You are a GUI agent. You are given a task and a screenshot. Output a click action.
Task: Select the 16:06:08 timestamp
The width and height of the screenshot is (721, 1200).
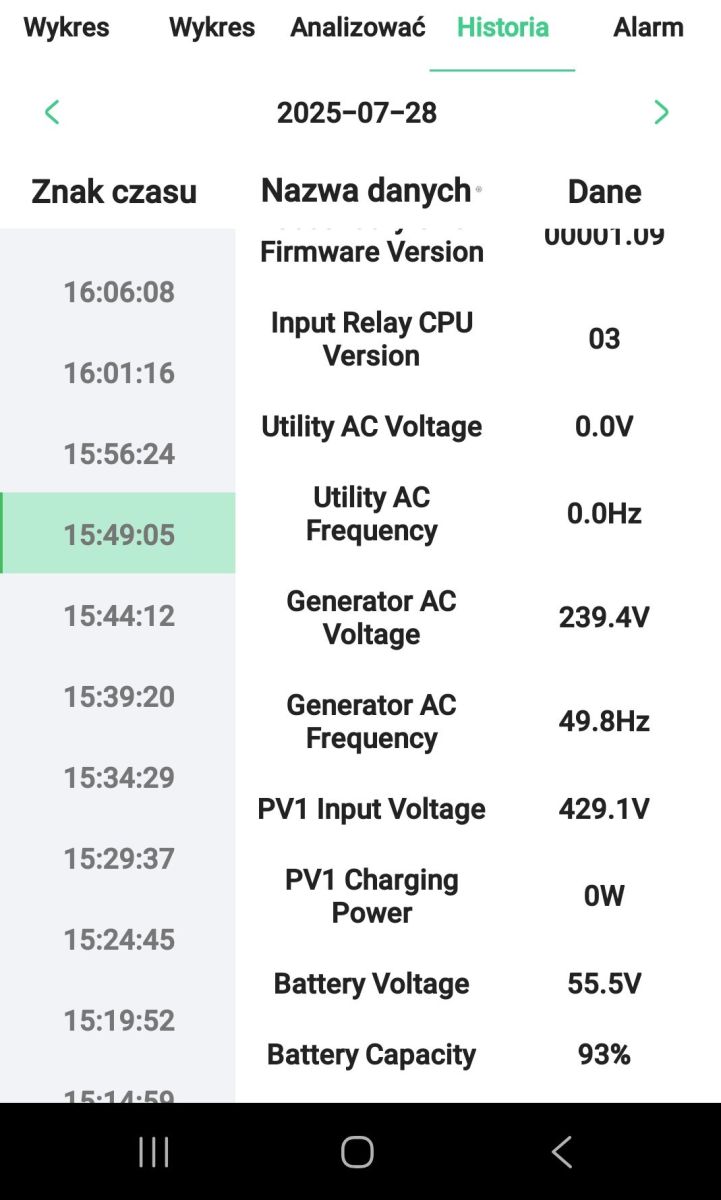[x=118, y=292]
